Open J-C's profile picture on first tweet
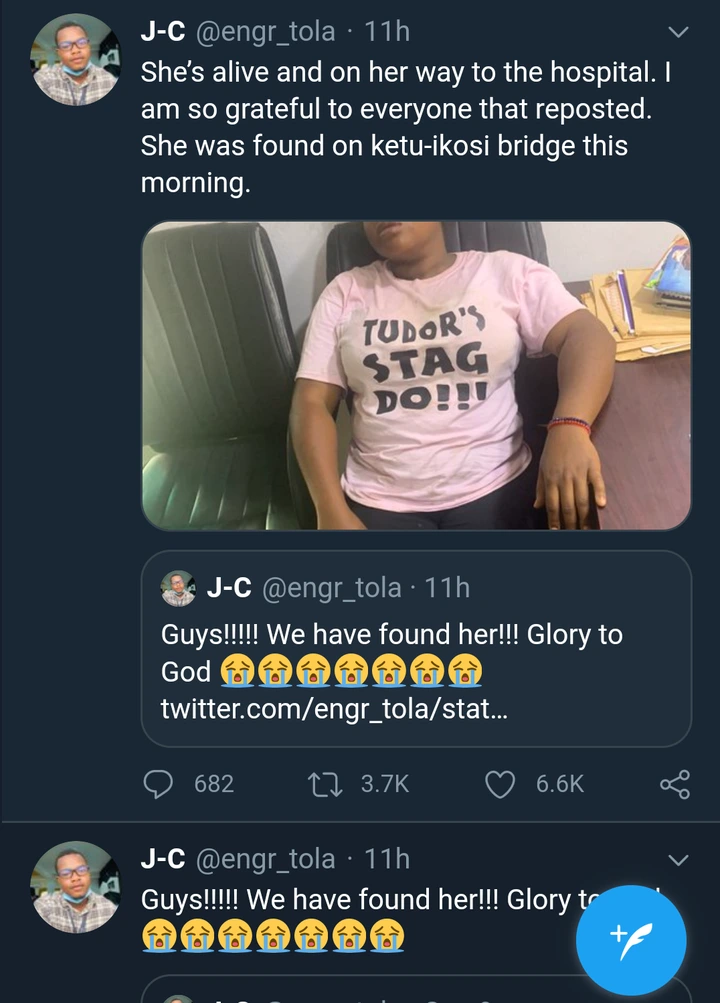720x1003 pixels. click(76, 61)
